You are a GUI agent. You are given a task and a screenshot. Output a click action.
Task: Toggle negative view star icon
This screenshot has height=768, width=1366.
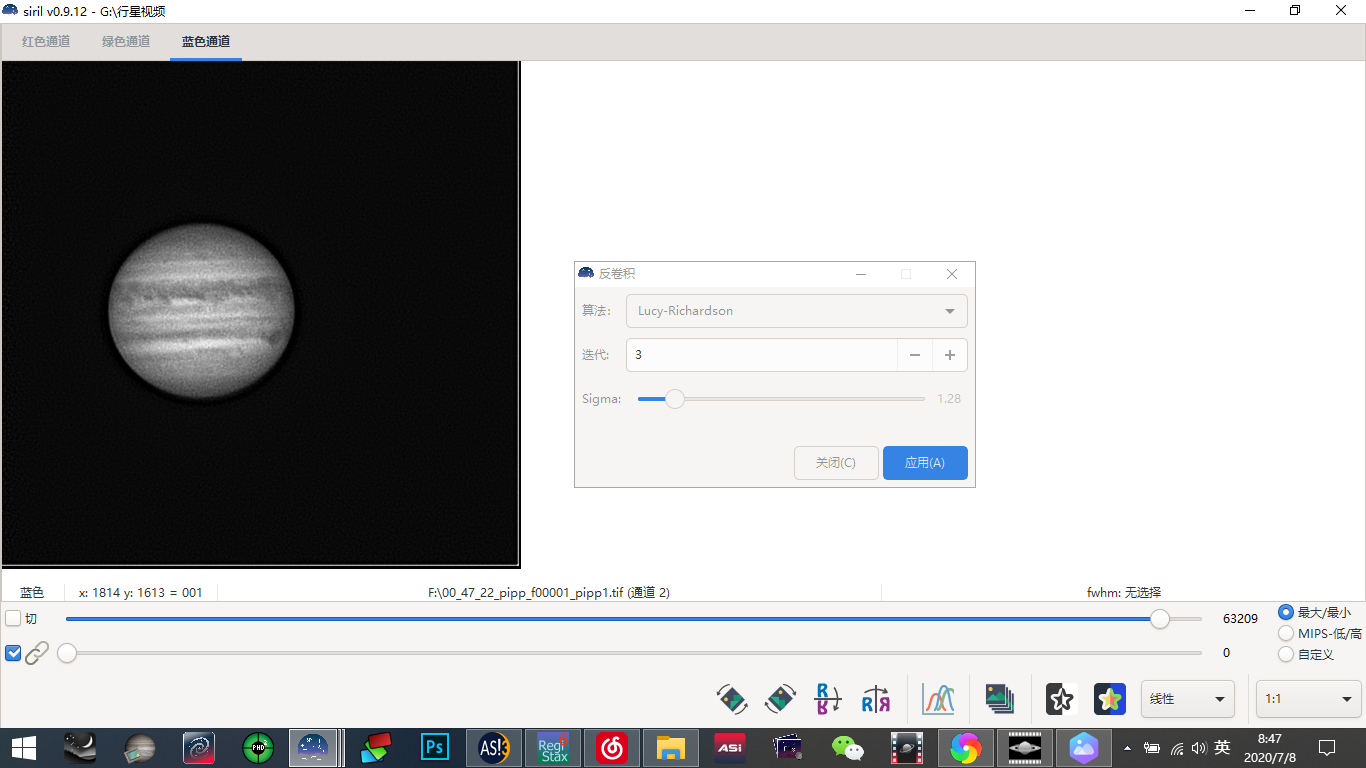(x=1061, y=699)
